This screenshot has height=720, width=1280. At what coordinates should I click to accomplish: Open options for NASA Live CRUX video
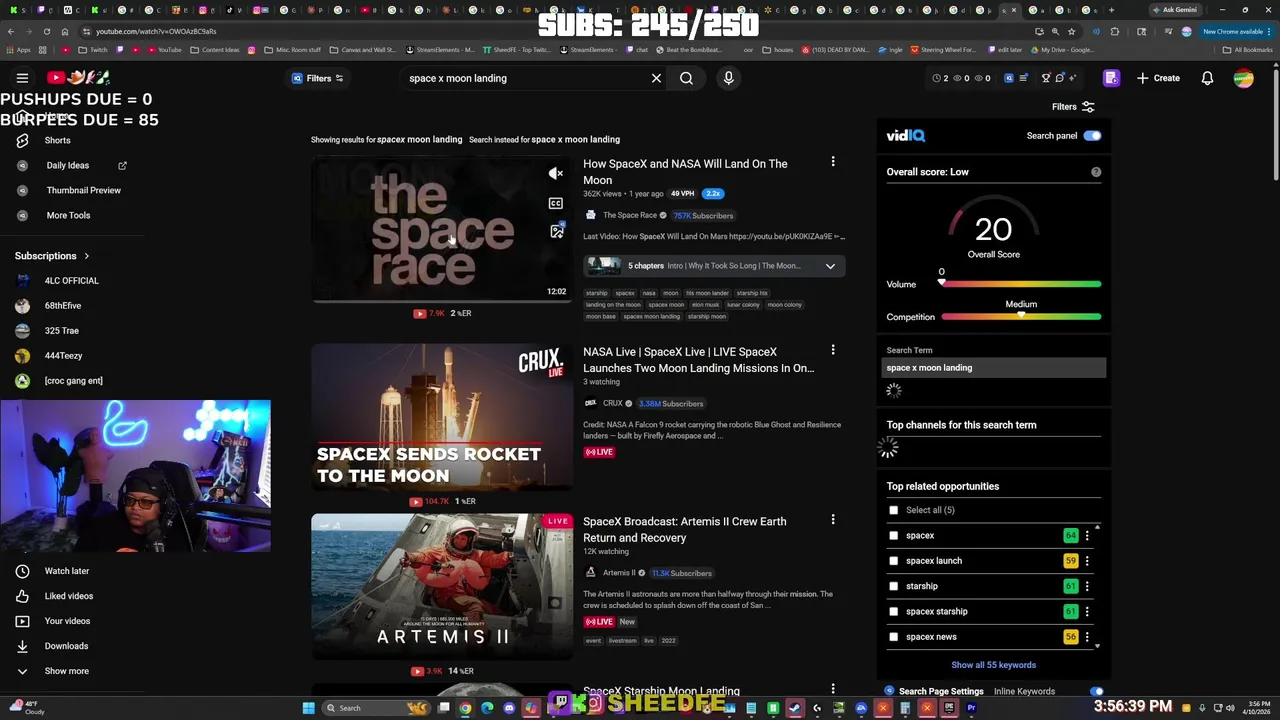[x=832, y=350]
